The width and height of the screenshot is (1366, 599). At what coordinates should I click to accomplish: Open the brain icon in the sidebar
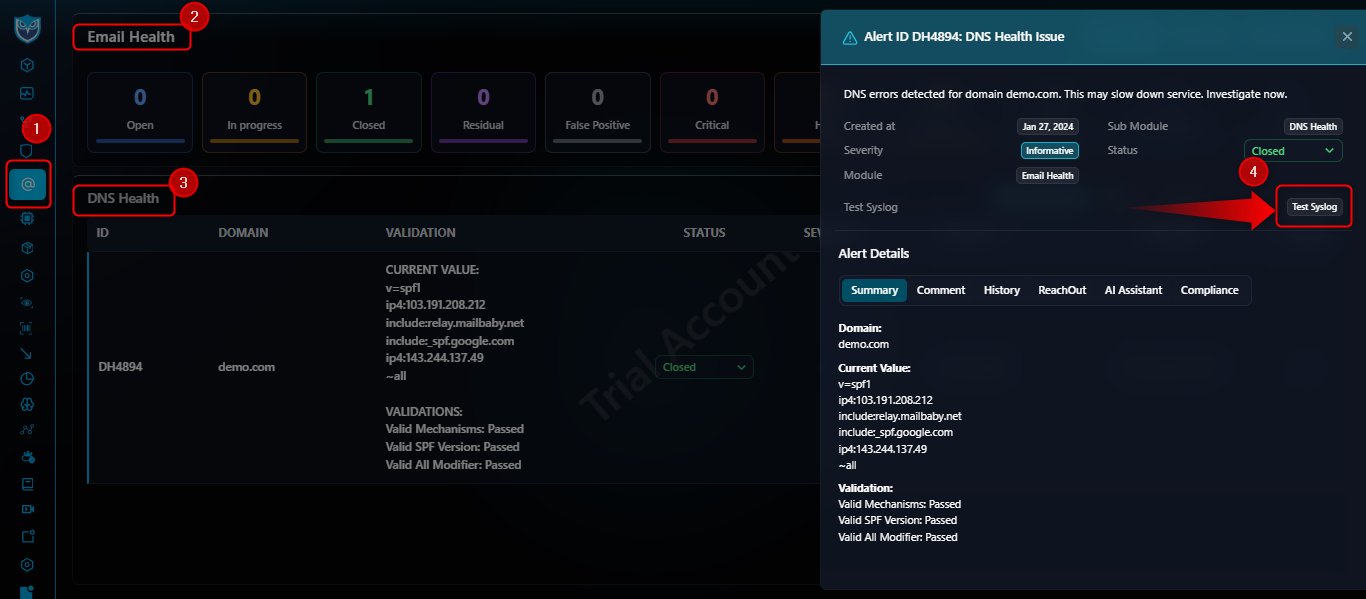tap(28, 405)
